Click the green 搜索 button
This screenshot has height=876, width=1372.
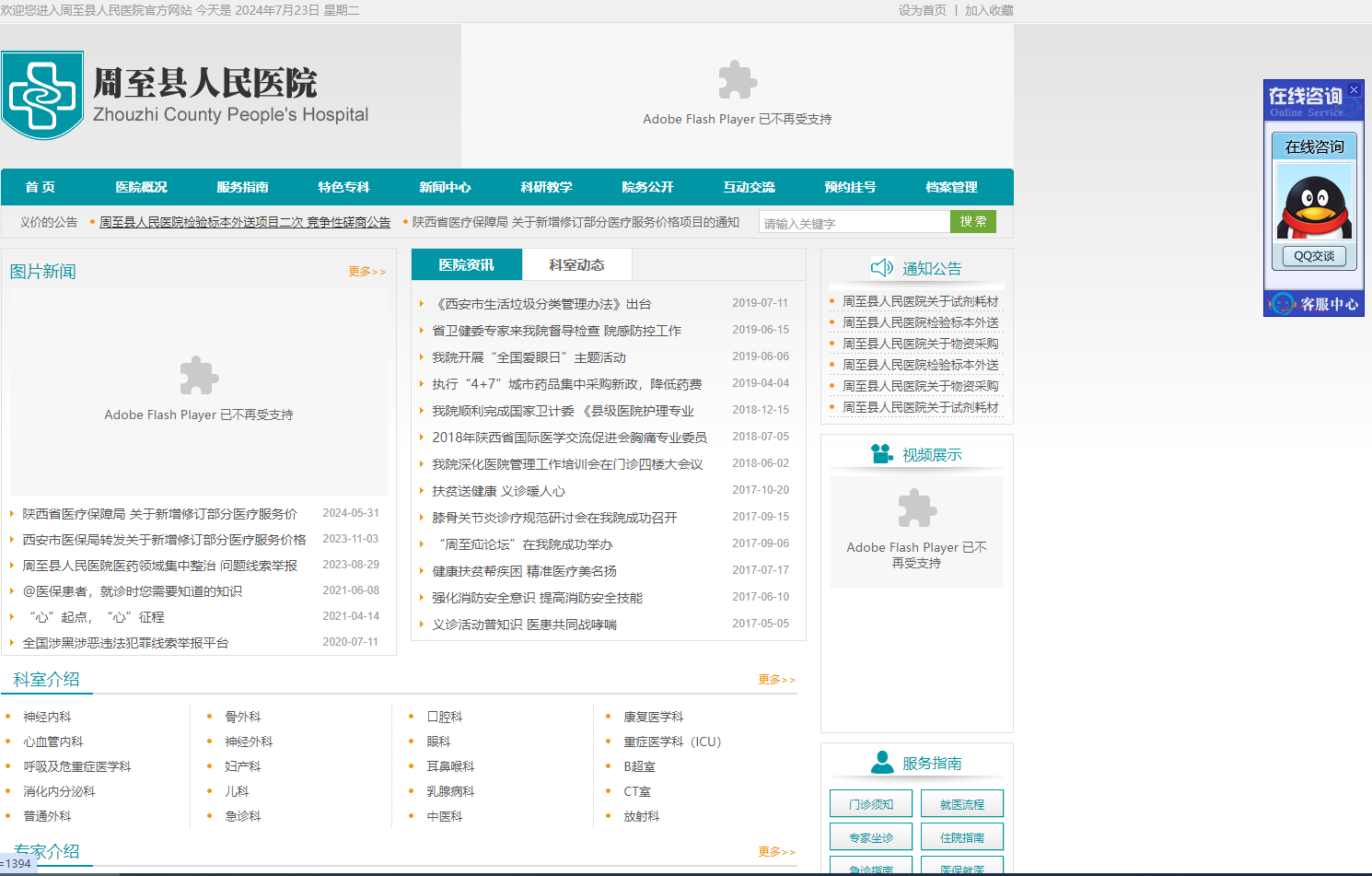(973, 222)
